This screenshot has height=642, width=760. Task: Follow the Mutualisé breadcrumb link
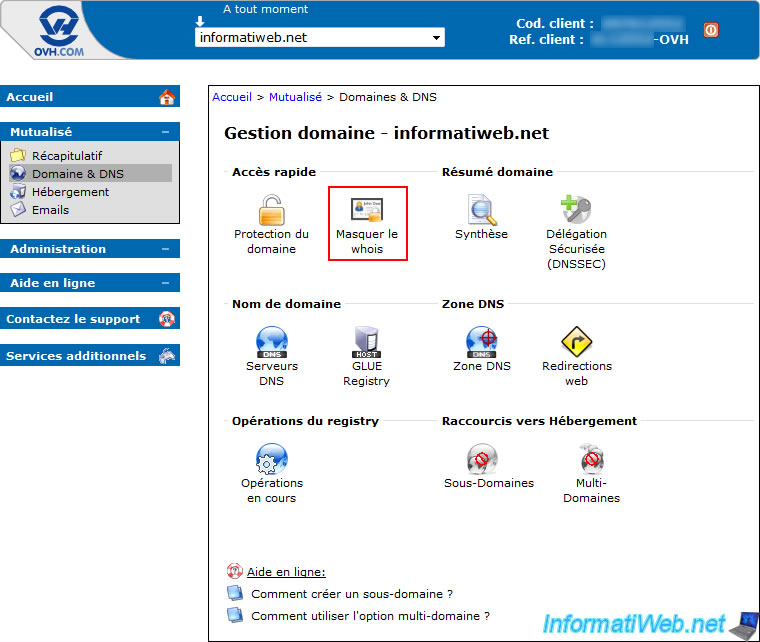(295, 97)
